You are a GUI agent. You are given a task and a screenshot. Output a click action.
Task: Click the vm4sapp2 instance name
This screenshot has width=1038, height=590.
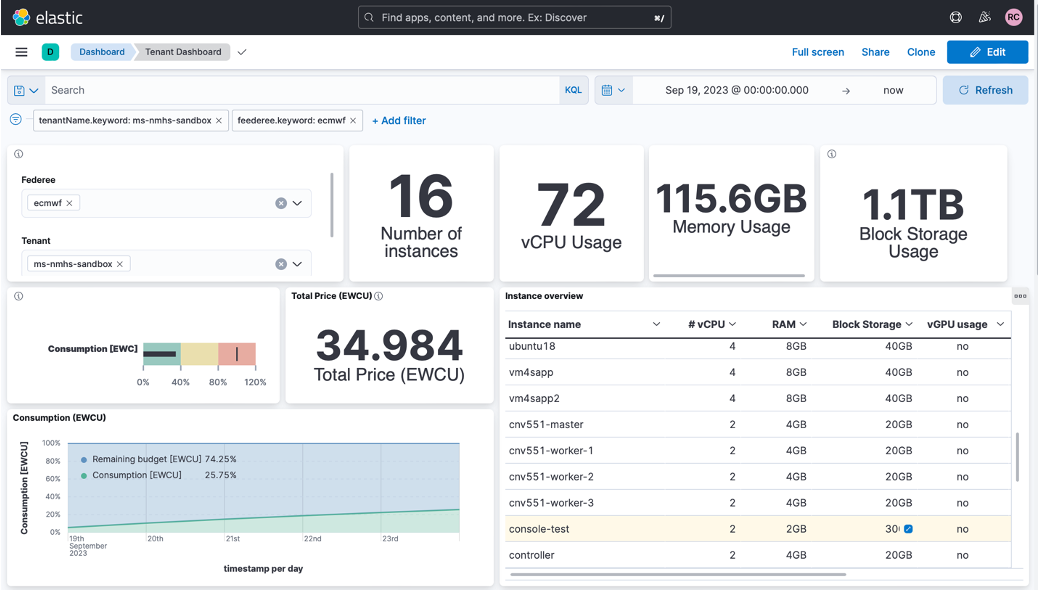534,399
